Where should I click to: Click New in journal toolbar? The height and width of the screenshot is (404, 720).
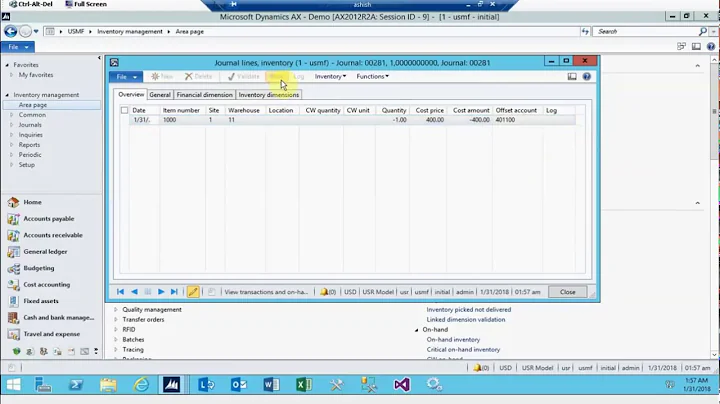(x=162, y=77)
